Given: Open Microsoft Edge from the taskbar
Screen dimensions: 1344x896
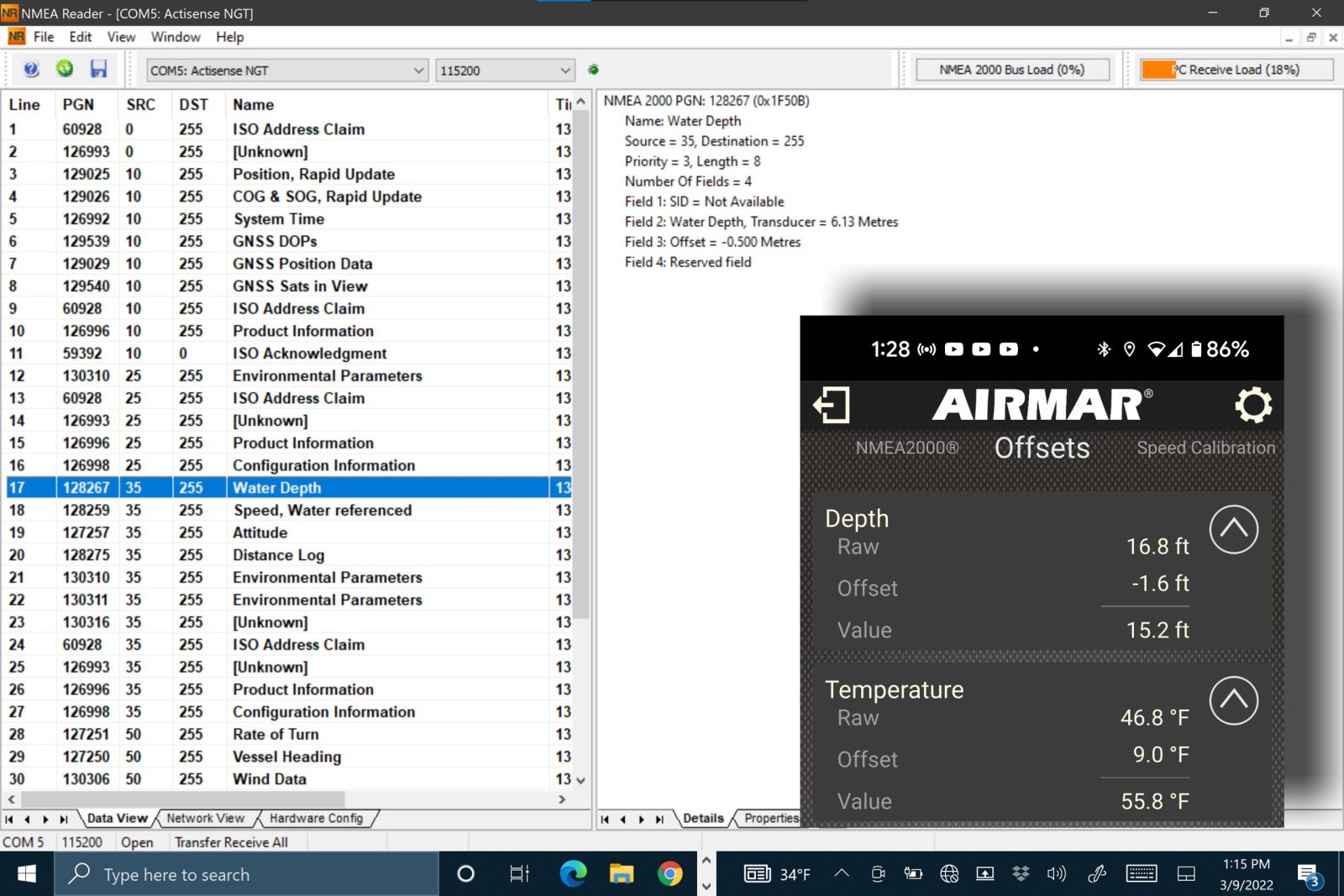Looking at the screenshot, I should [573, 874].
